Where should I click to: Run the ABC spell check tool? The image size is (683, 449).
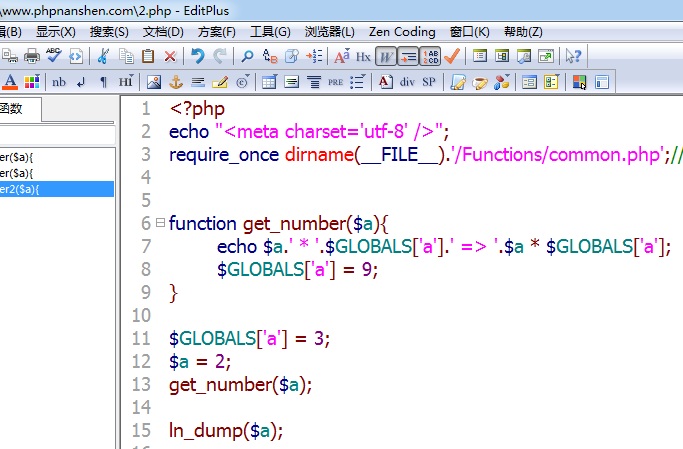click(54, 56)
